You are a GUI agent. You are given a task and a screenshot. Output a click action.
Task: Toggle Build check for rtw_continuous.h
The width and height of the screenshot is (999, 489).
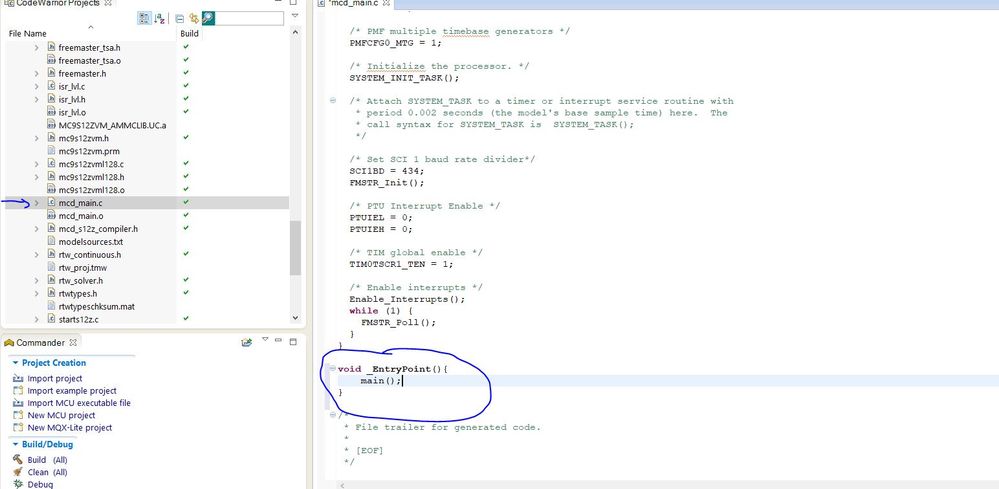(x=185, y=253)
